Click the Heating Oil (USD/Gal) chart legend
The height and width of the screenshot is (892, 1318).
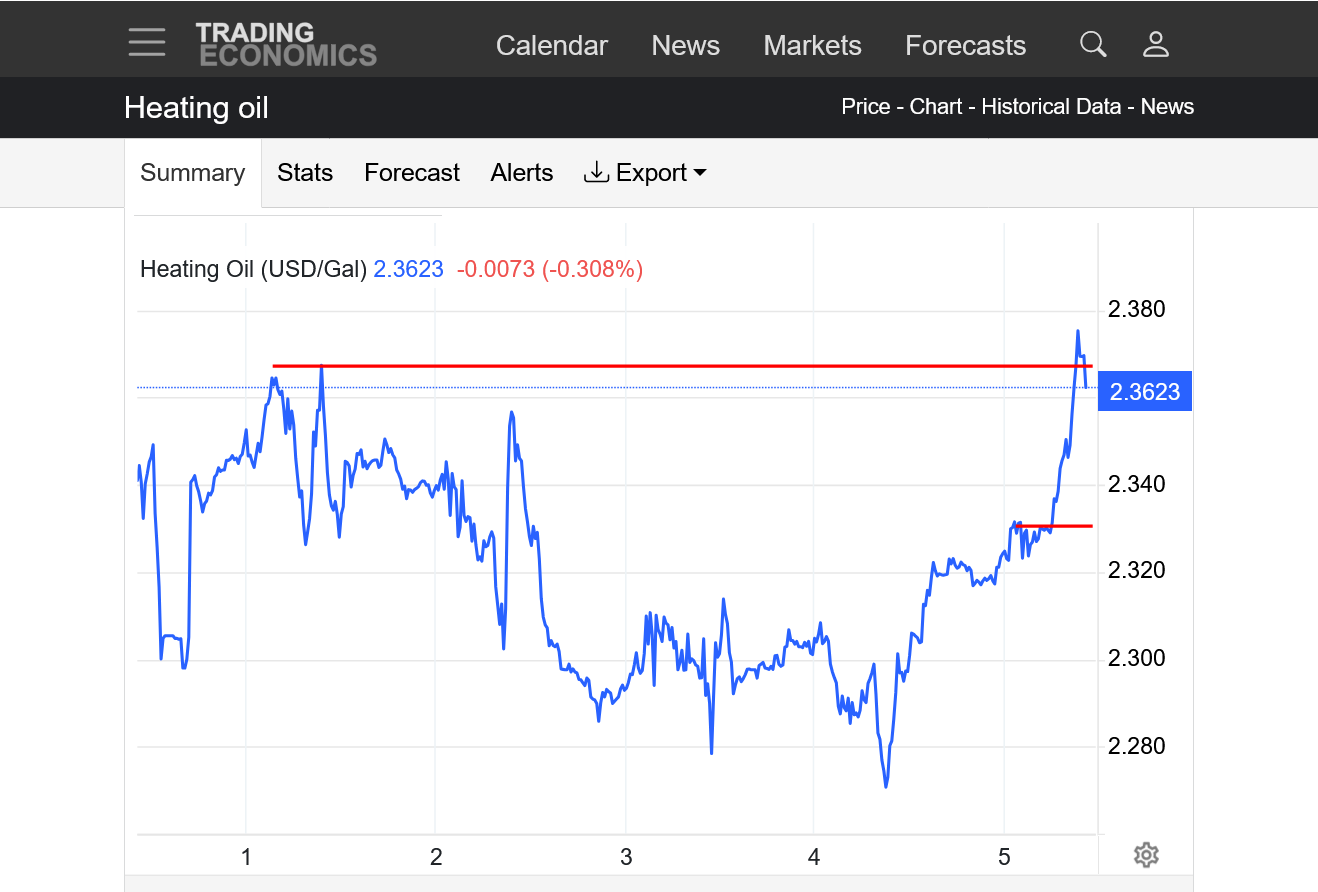[x=253, y=269]
